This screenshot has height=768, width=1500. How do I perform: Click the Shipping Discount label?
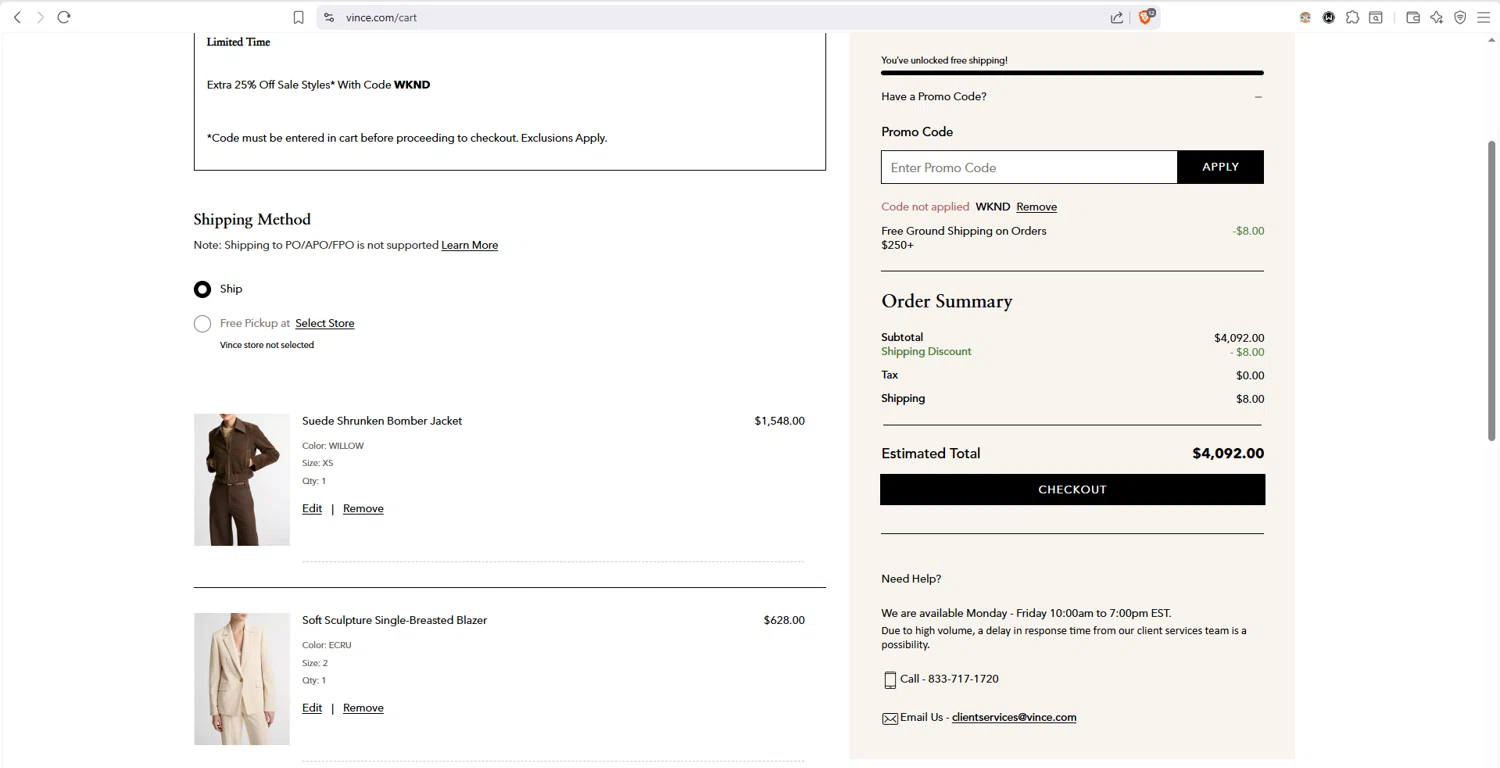(x=926, y=351)
